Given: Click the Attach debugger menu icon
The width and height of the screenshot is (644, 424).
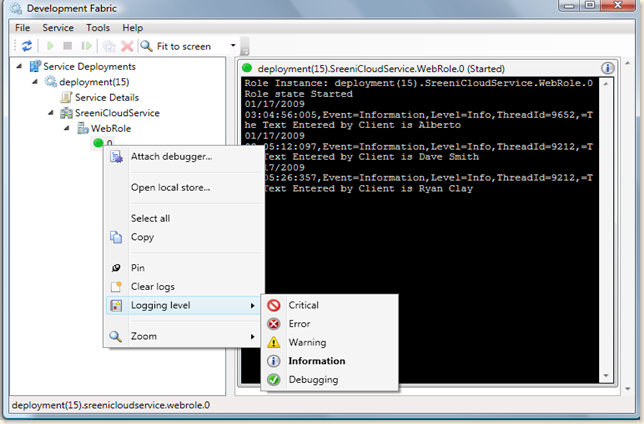Looking at the screenshot, I should tap(116, 157).
